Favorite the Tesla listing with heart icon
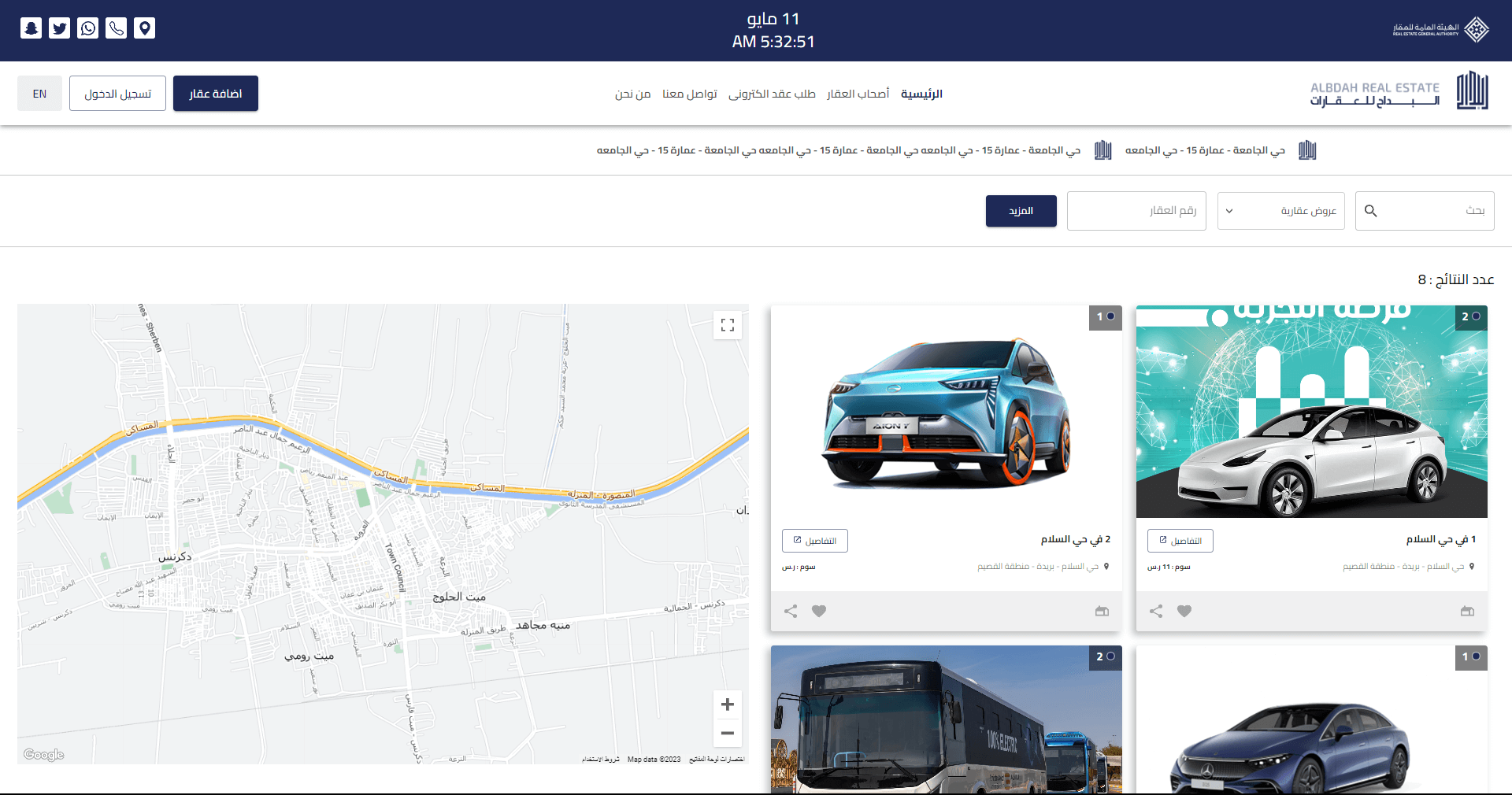Image resolution: width=1512 pixels, height=795 pixels. click(1184, 611)
